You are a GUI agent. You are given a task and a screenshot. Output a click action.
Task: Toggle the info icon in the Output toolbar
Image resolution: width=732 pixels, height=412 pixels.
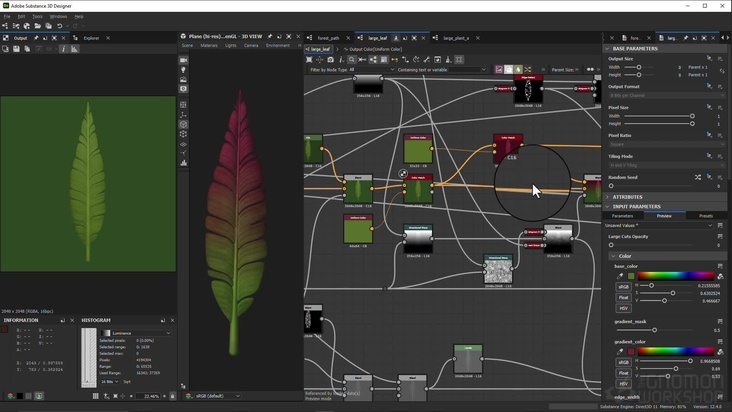click(x=63, y=49)
